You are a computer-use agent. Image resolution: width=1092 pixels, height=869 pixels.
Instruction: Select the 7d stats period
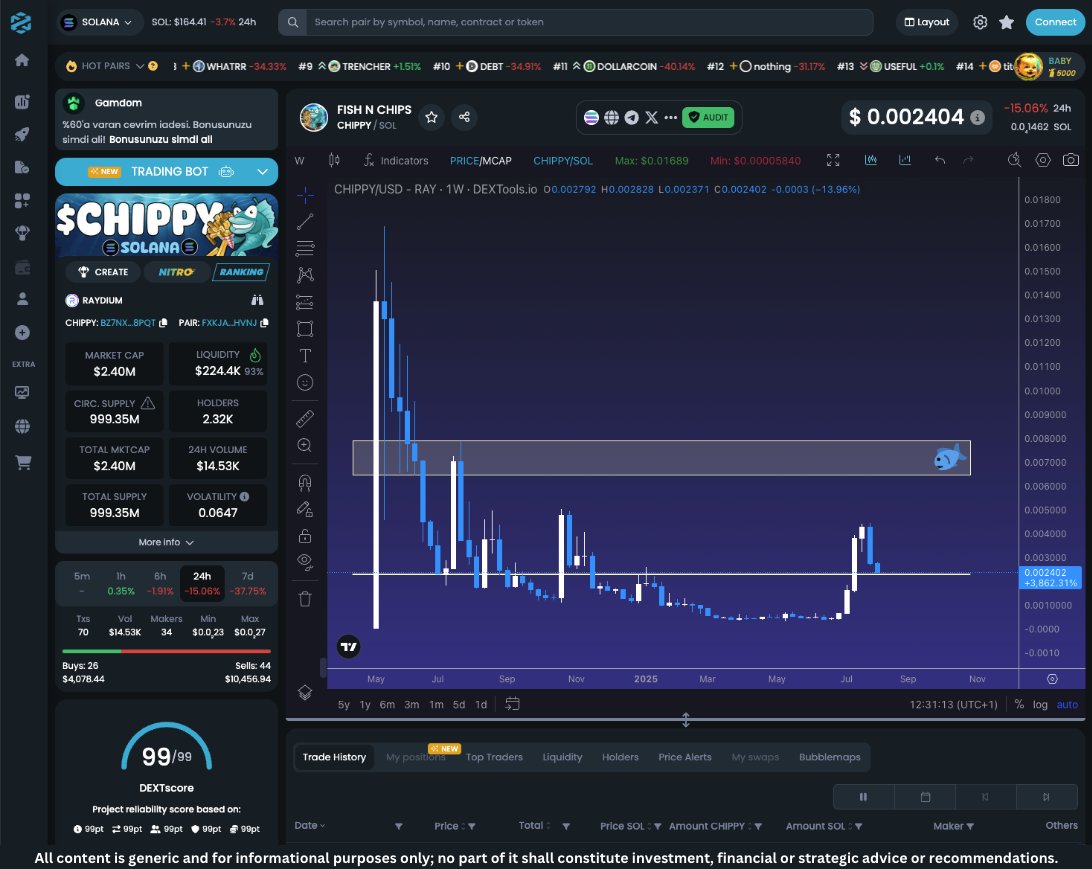coord(247,584)
